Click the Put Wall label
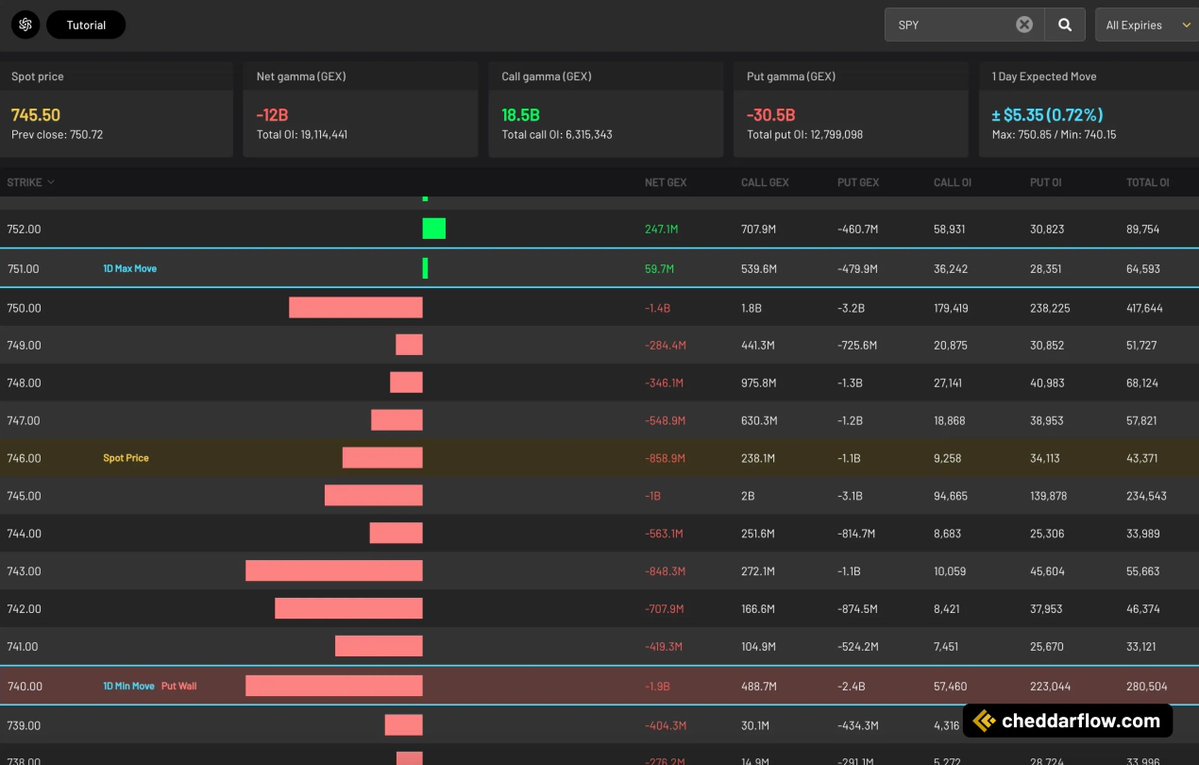The width and height of the screenshot is (1199, 765). [x=179, y=686]
